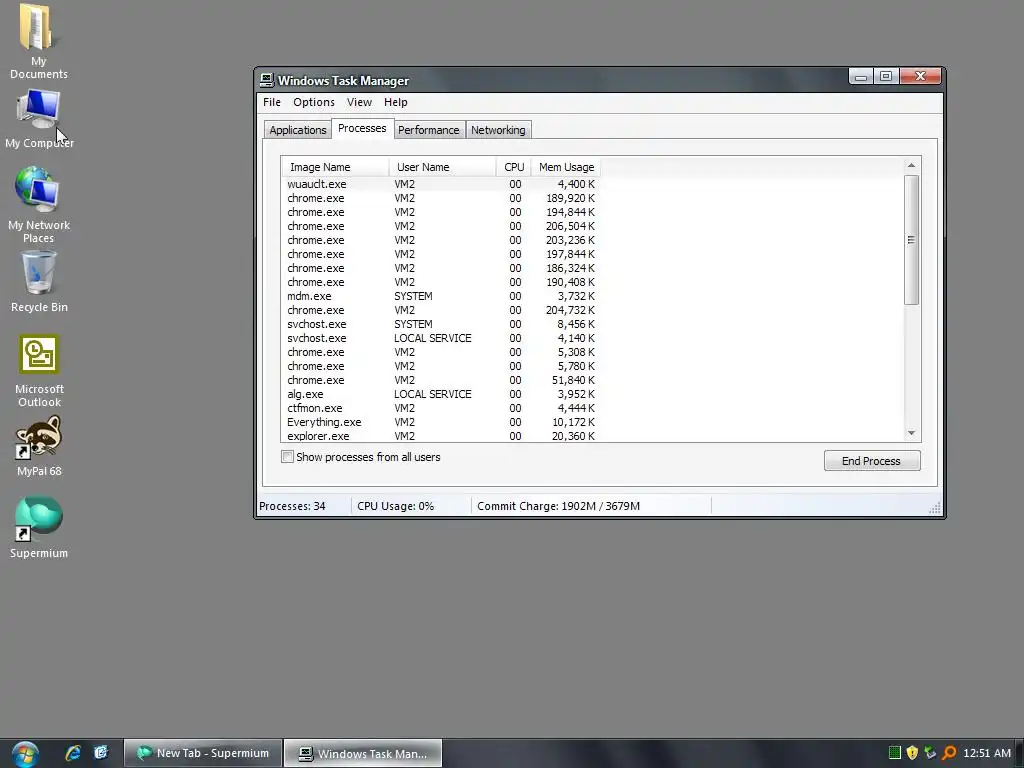Viewport: 1024px width, 768px height.
Task: Sort by the User Name column header
Action: (442, 167)
